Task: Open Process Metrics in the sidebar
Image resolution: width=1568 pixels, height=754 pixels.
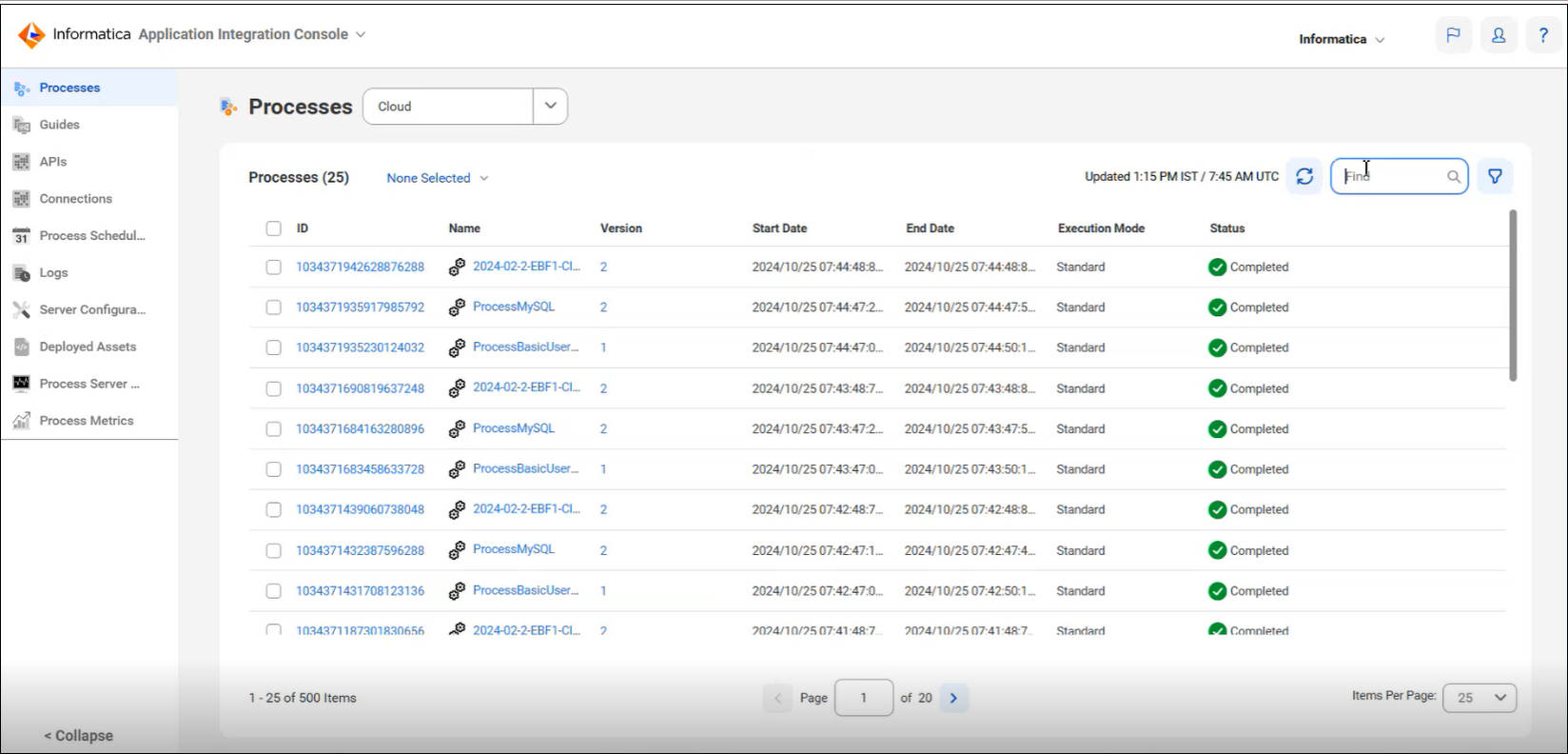Action: point(87,421)
